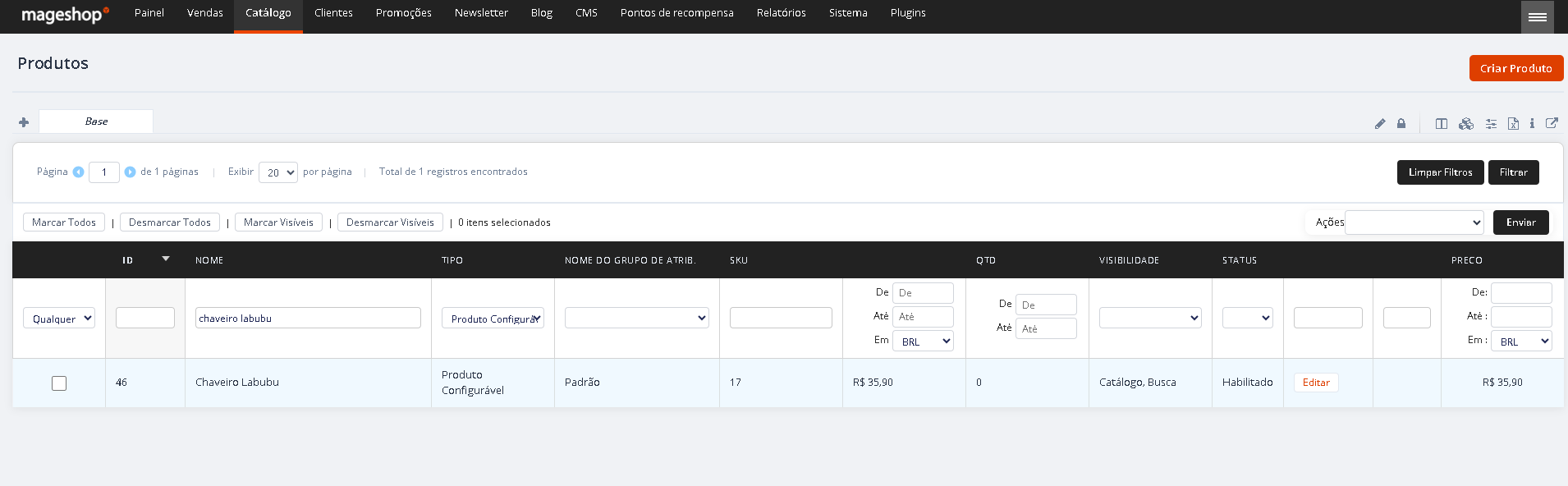Open the Clientes menu
This screenshot has width=1568, height=486.
click(x=333, y=13)
